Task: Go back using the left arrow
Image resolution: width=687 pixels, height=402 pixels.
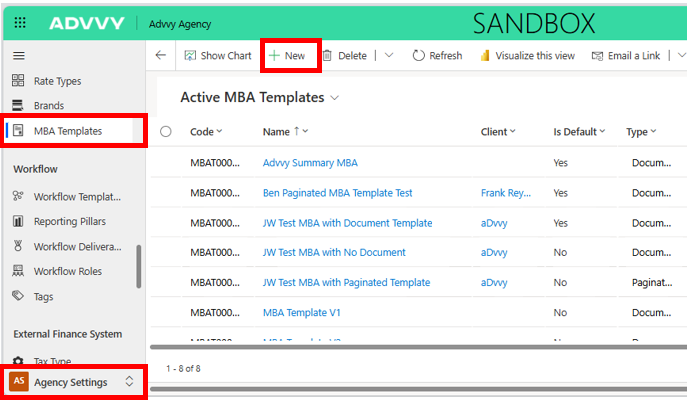Action: [x=161, y=55]
